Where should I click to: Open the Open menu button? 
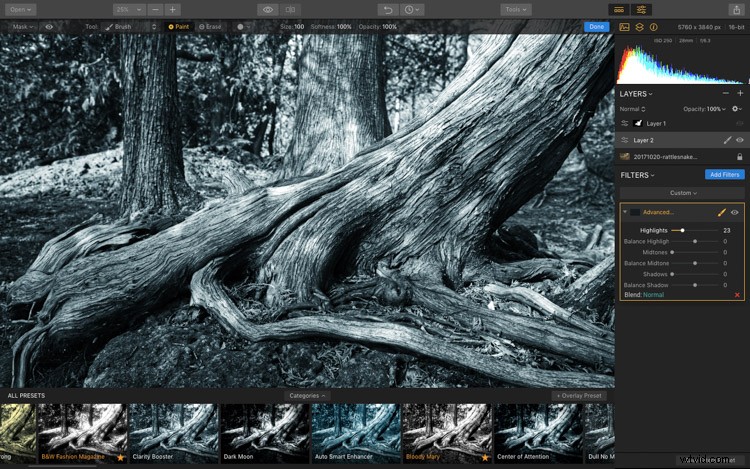pos(21,10)
